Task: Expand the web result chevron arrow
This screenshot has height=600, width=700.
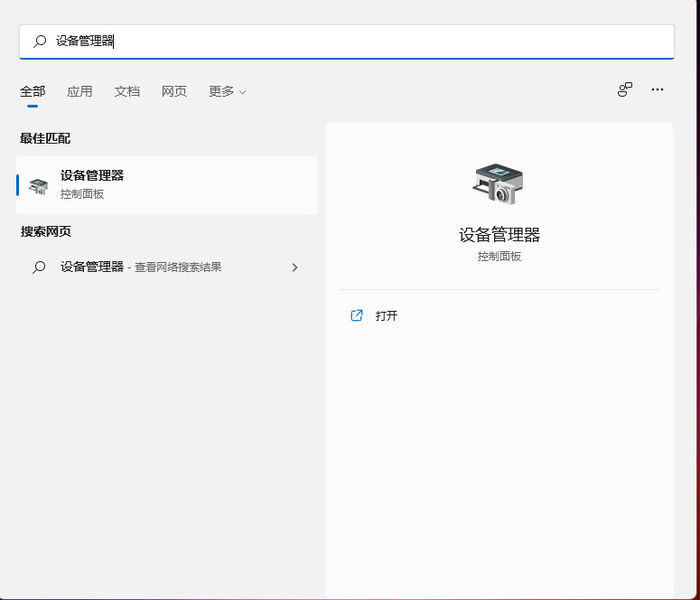Action: pyautogui.click(x=294, y=267)
